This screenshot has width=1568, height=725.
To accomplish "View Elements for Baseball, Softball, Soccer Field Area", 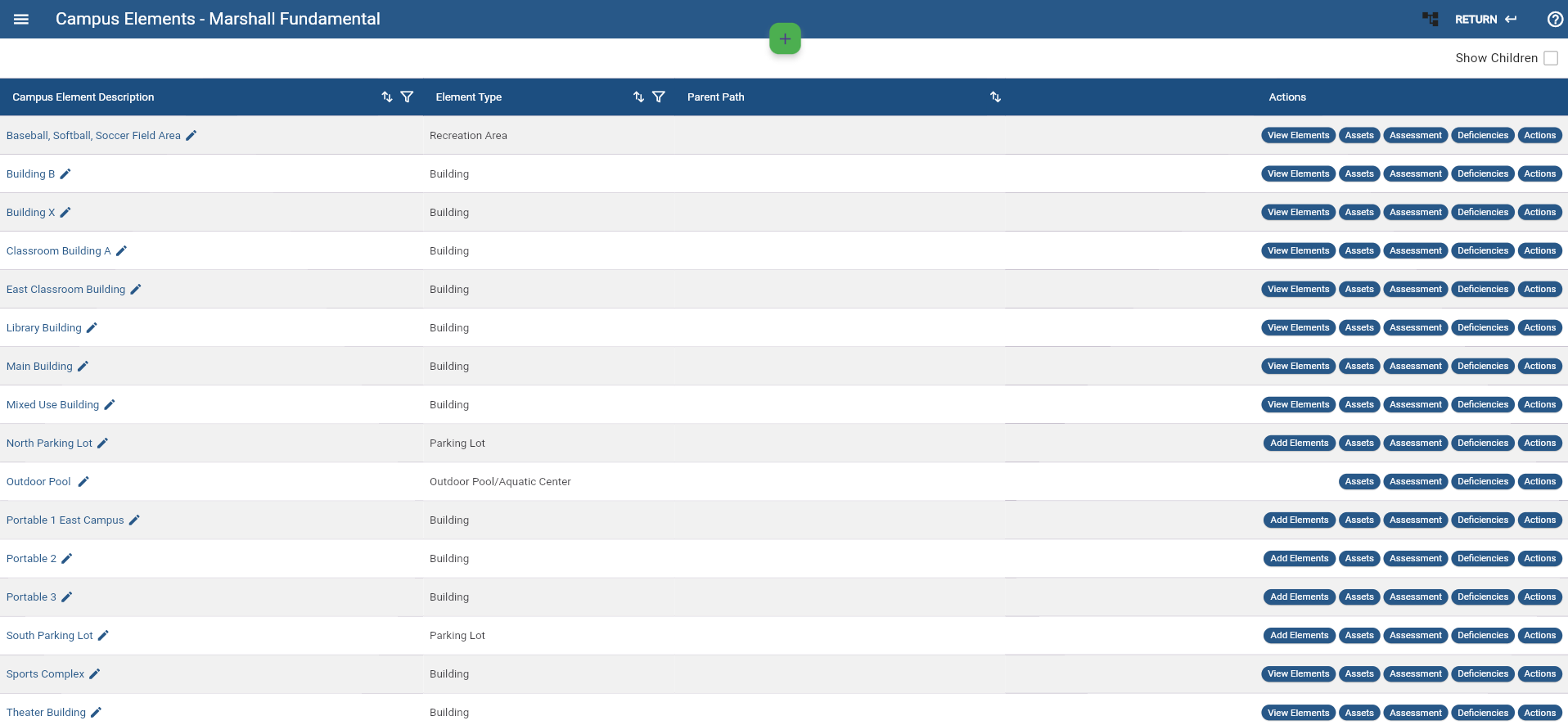I will (x=1298, y=135).
